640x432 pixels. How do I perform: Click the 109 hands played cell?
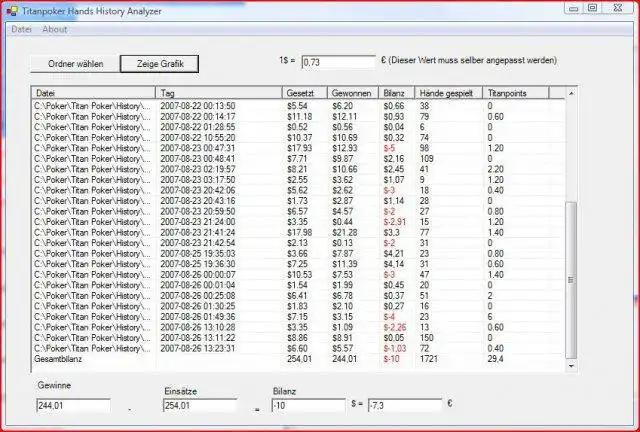[x=427, y=158]
